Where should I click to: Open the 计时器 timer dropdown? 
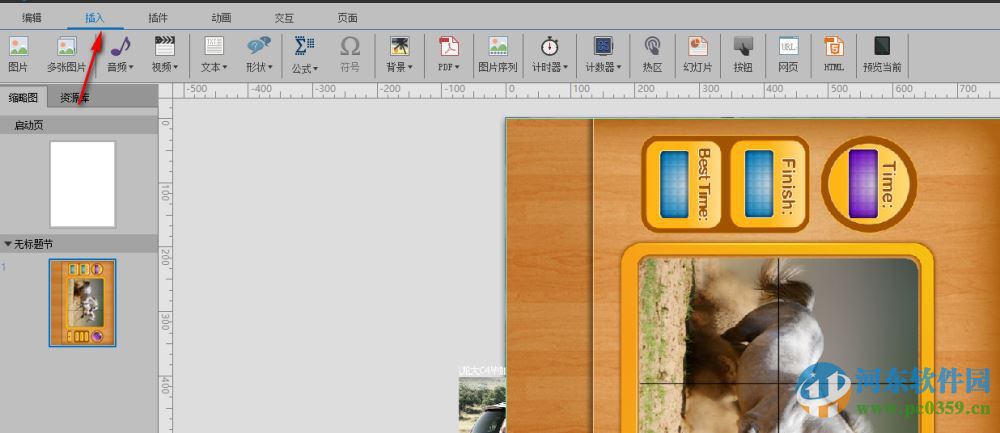pos(550,53)
